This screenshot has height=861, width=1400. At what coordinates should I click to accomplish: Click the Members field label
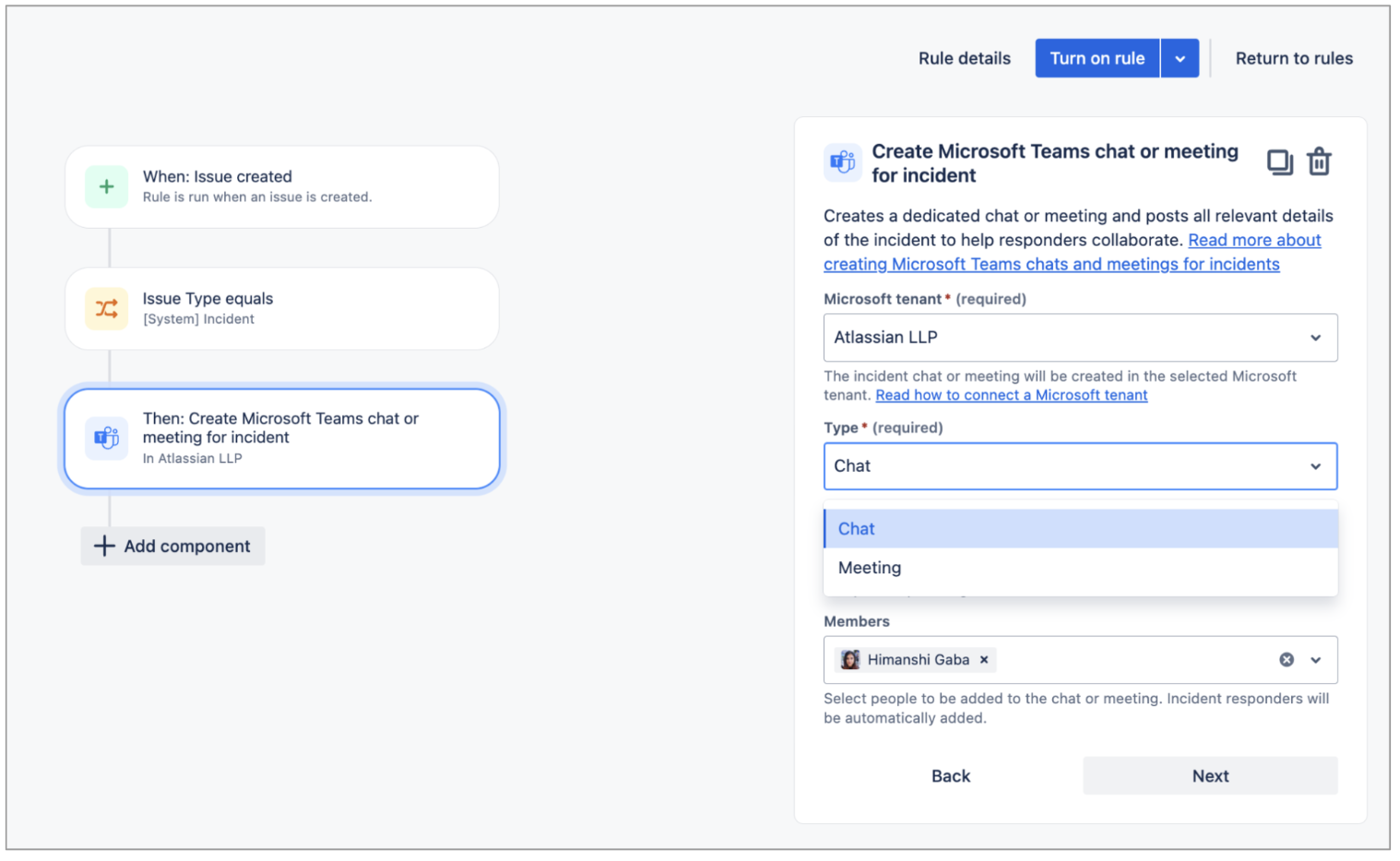[857, 621]
